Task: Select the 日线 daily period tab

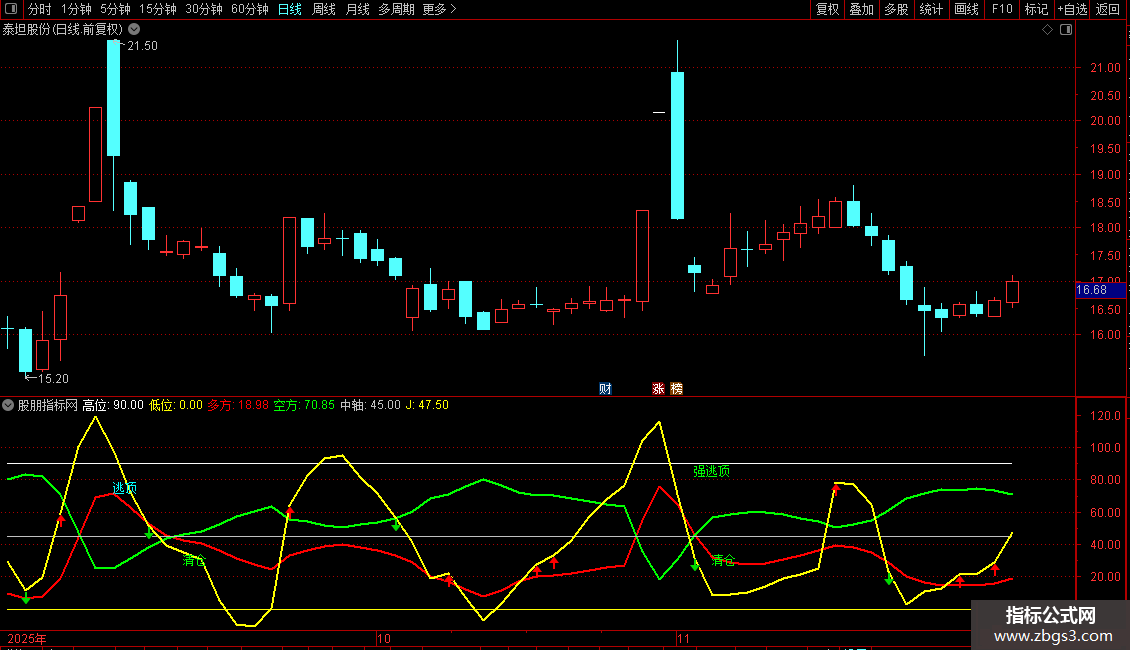Action: [x=290, y=9]
